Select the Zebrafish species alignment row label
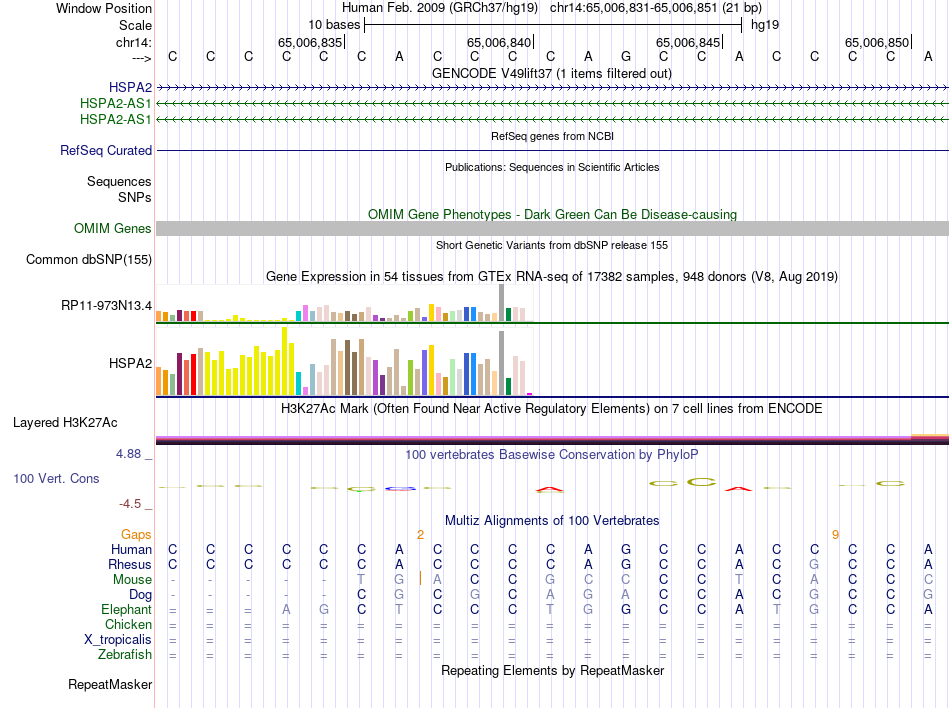Image resolution: width=950 pixels, height=708 pixels. [125, 655]
